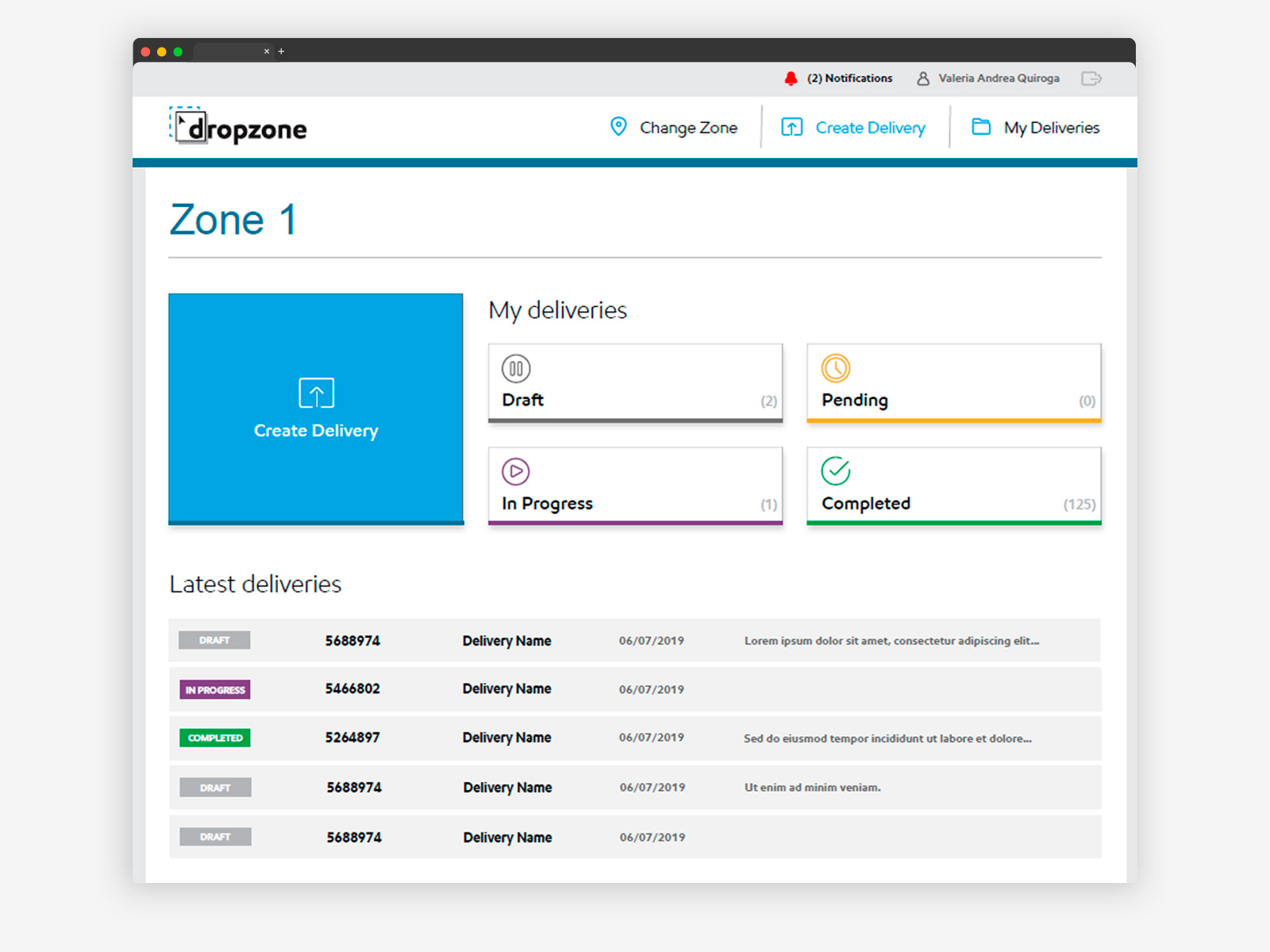Click the In Progress play icon
This screenshot has width=1270, height=952.
tap(516, 471)
